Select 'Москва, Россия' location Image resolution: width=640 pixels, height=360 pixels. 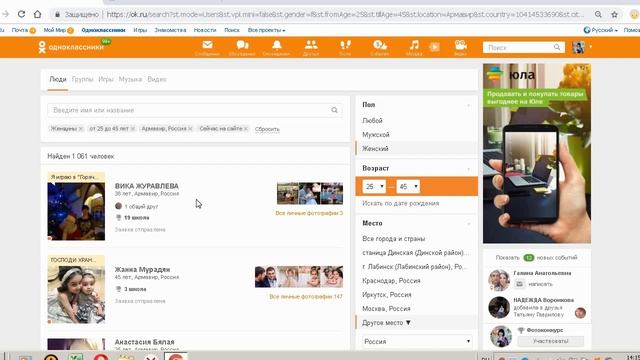coord(386,309)
